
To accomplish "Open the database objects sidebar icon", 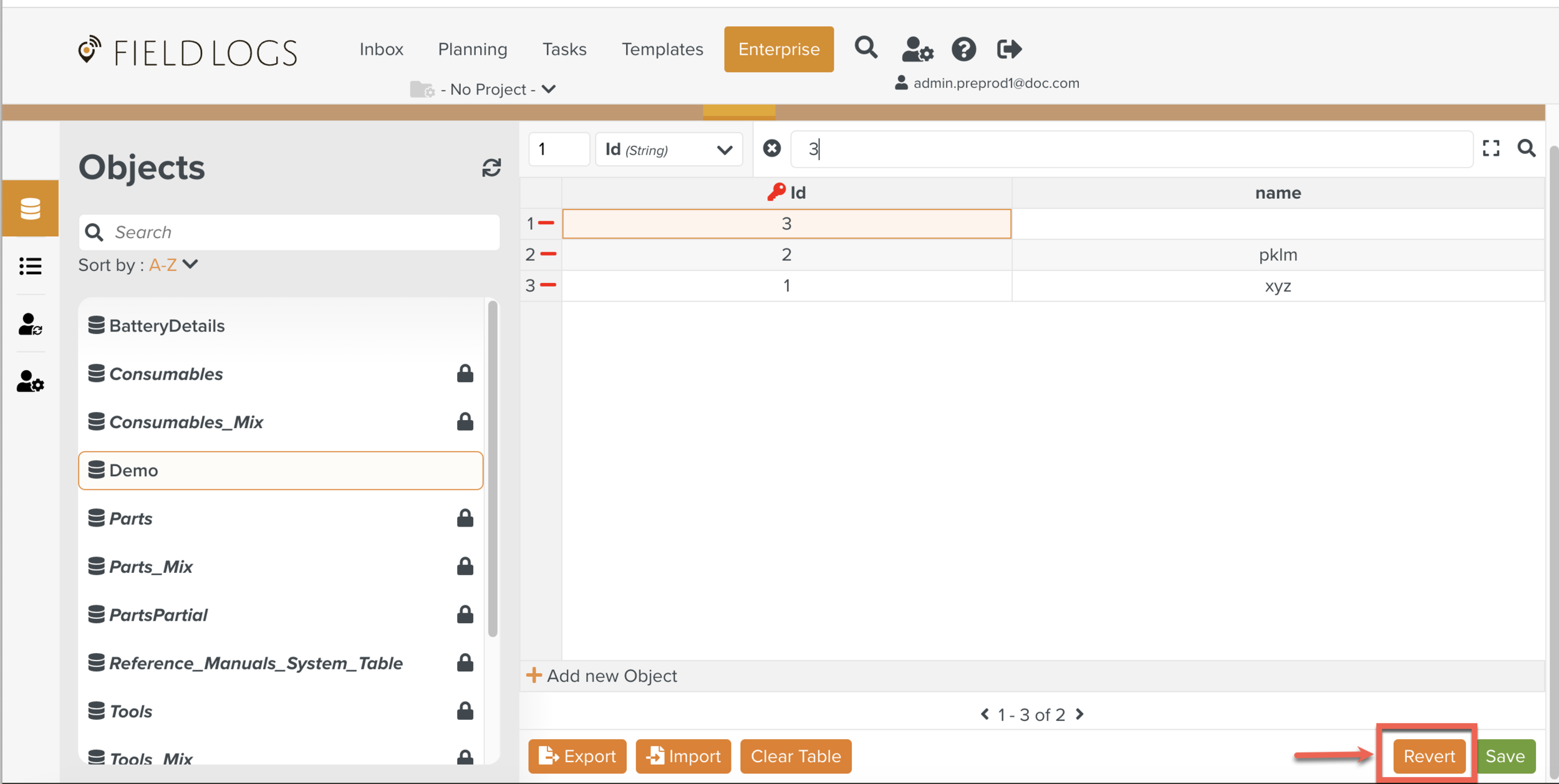I will 30,209.
